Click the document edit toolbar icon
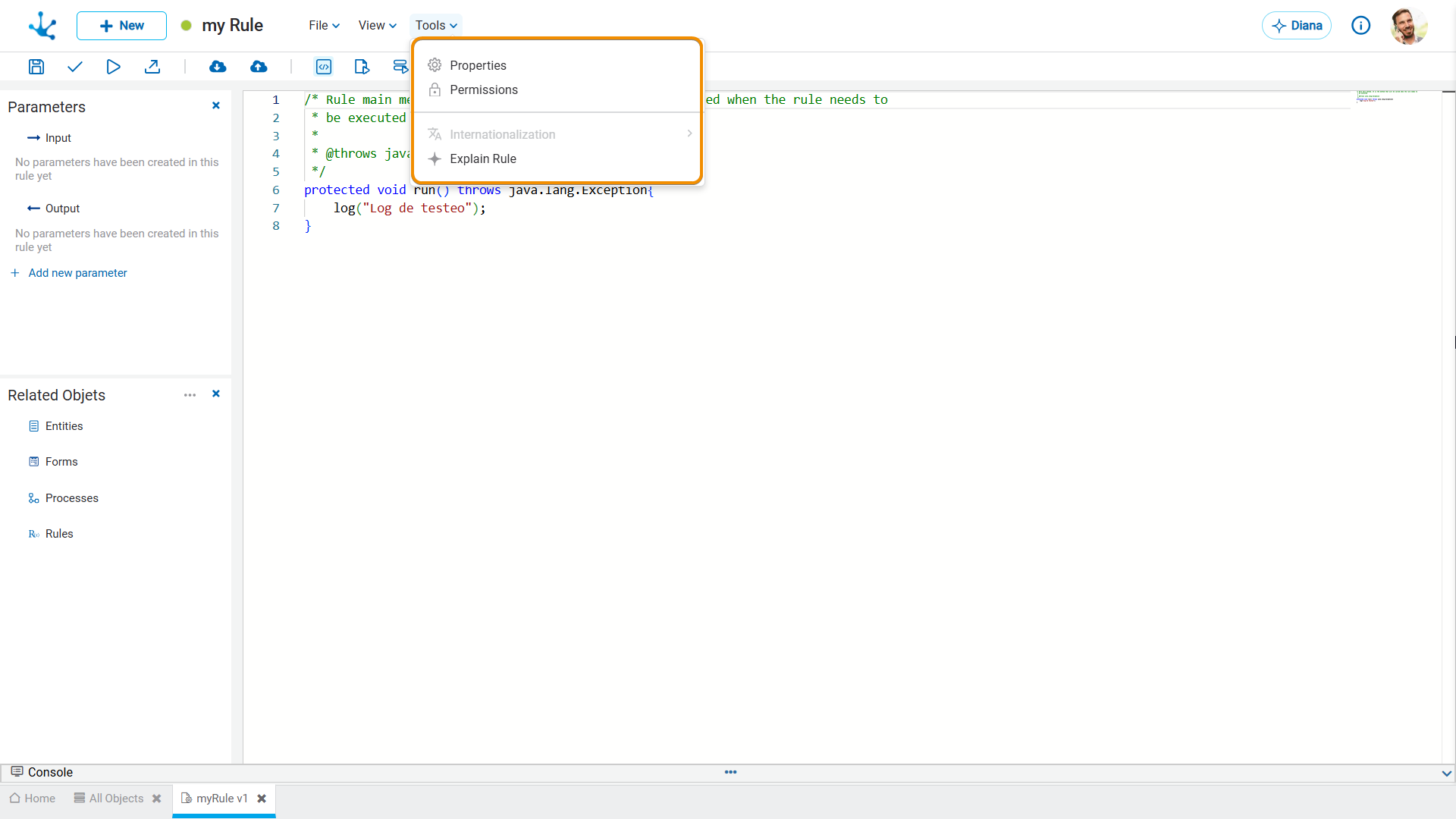 coord(362,67)
